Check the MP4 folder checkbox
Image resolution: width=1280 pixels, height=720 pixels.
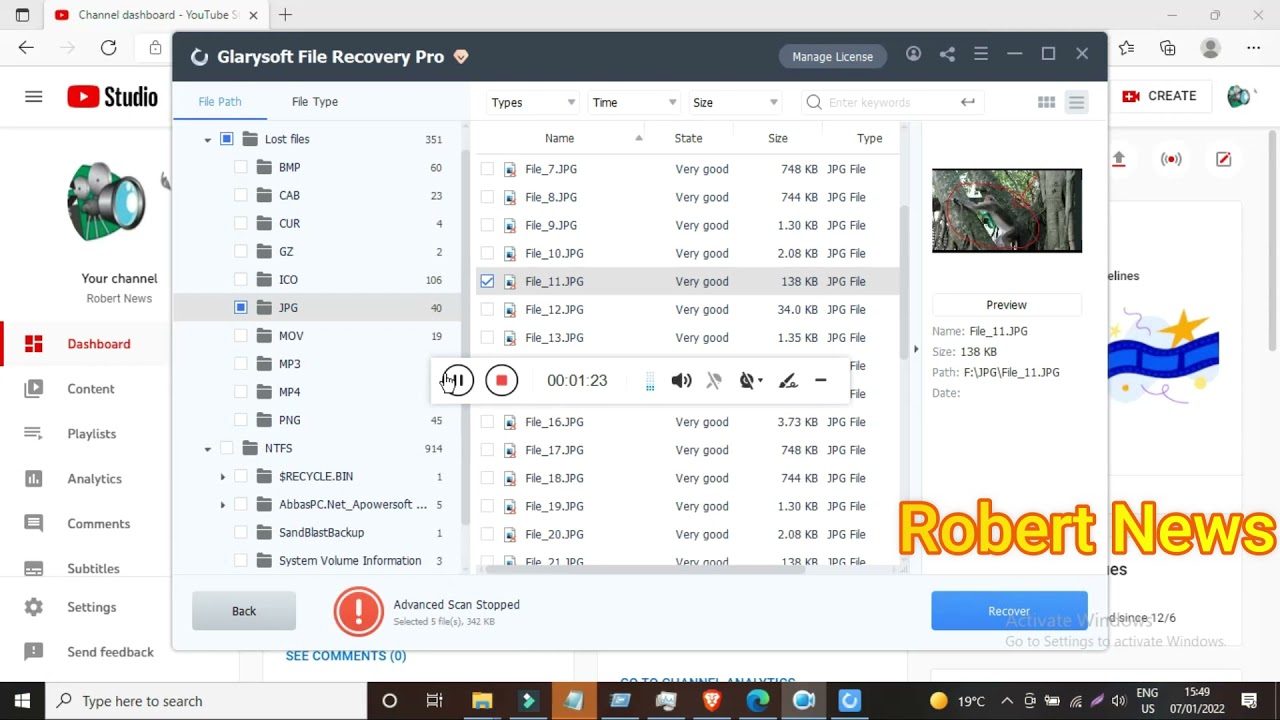[240, 392]
